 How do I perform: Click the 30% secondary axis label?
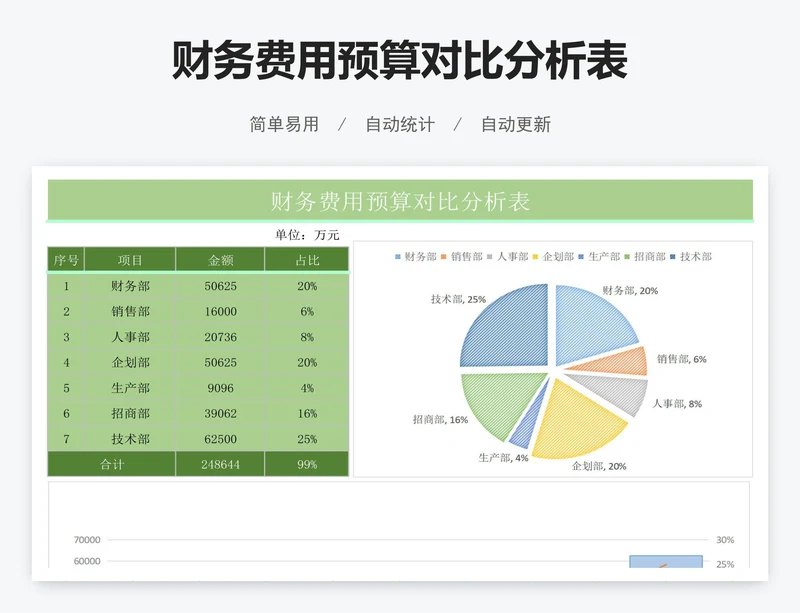(725, 540)
